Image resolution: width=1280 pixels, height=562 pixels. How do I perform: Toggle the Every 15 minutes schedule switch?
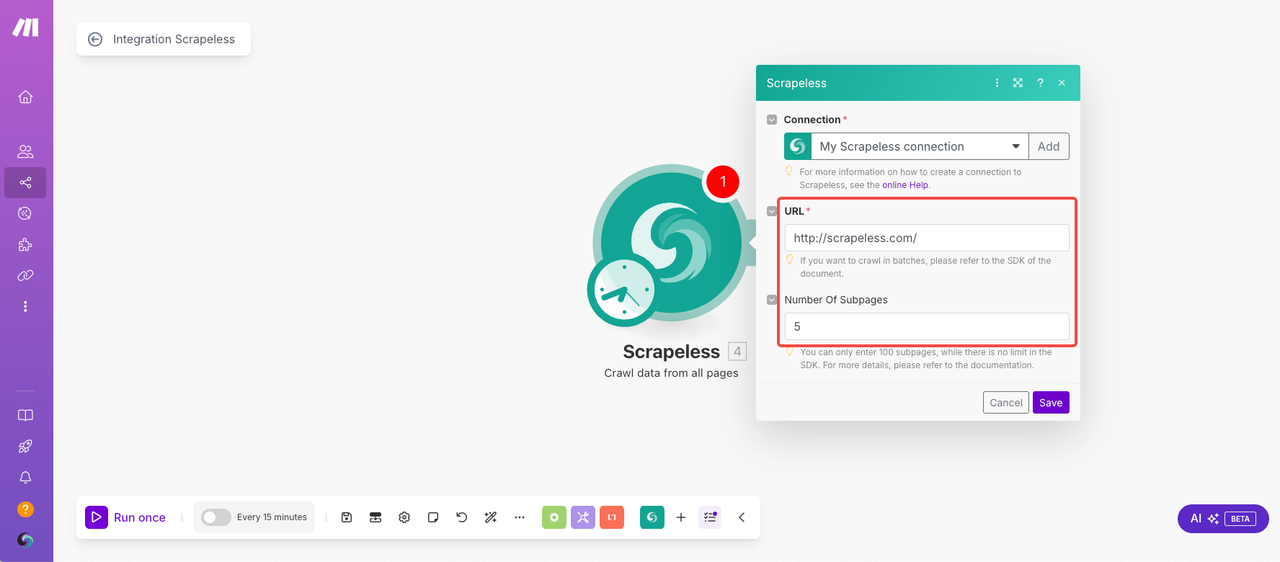pyautogui.click(x=216, y=517)
